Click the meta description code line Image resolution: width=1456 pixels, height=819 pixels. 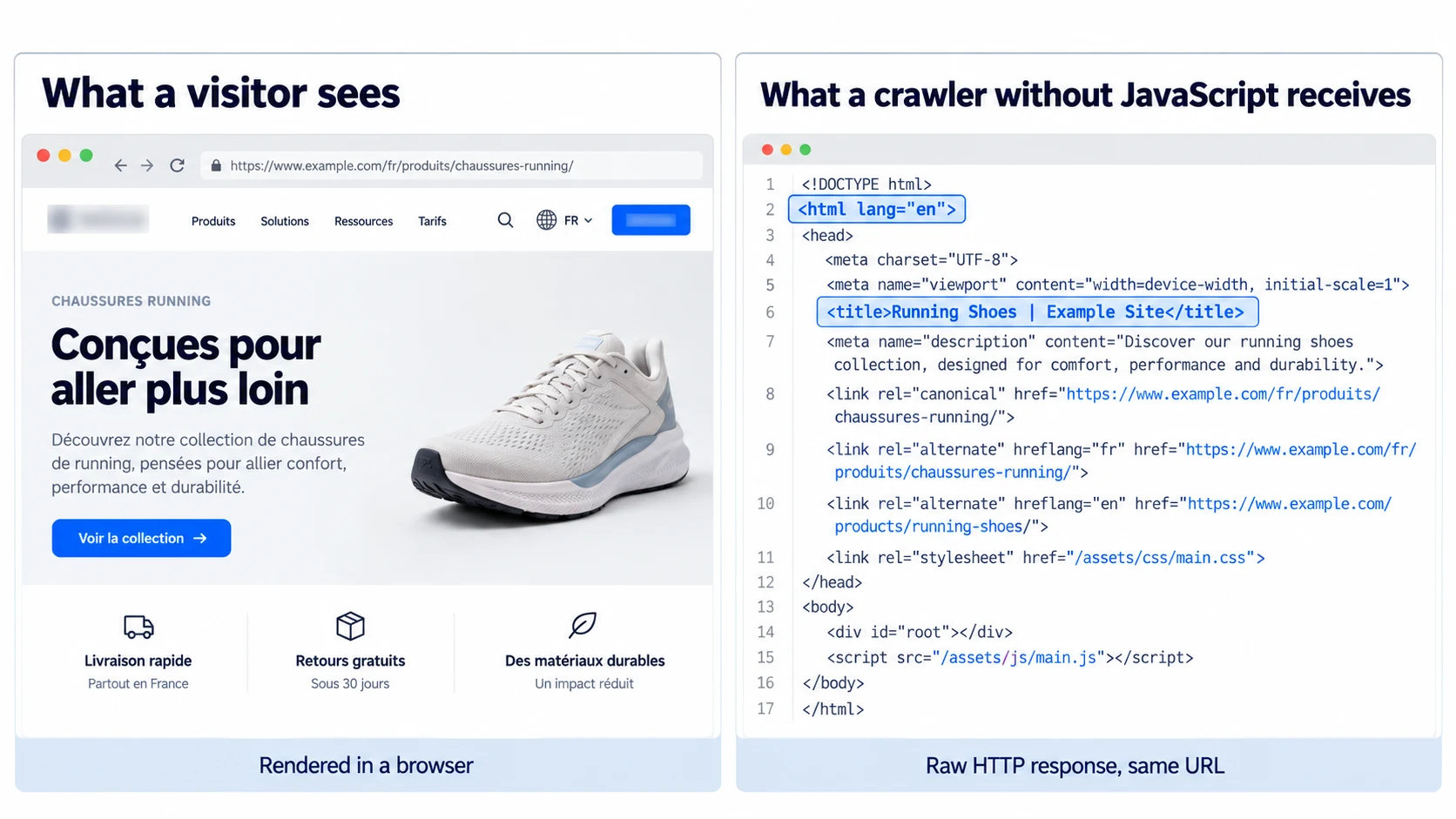(1105, 353)
